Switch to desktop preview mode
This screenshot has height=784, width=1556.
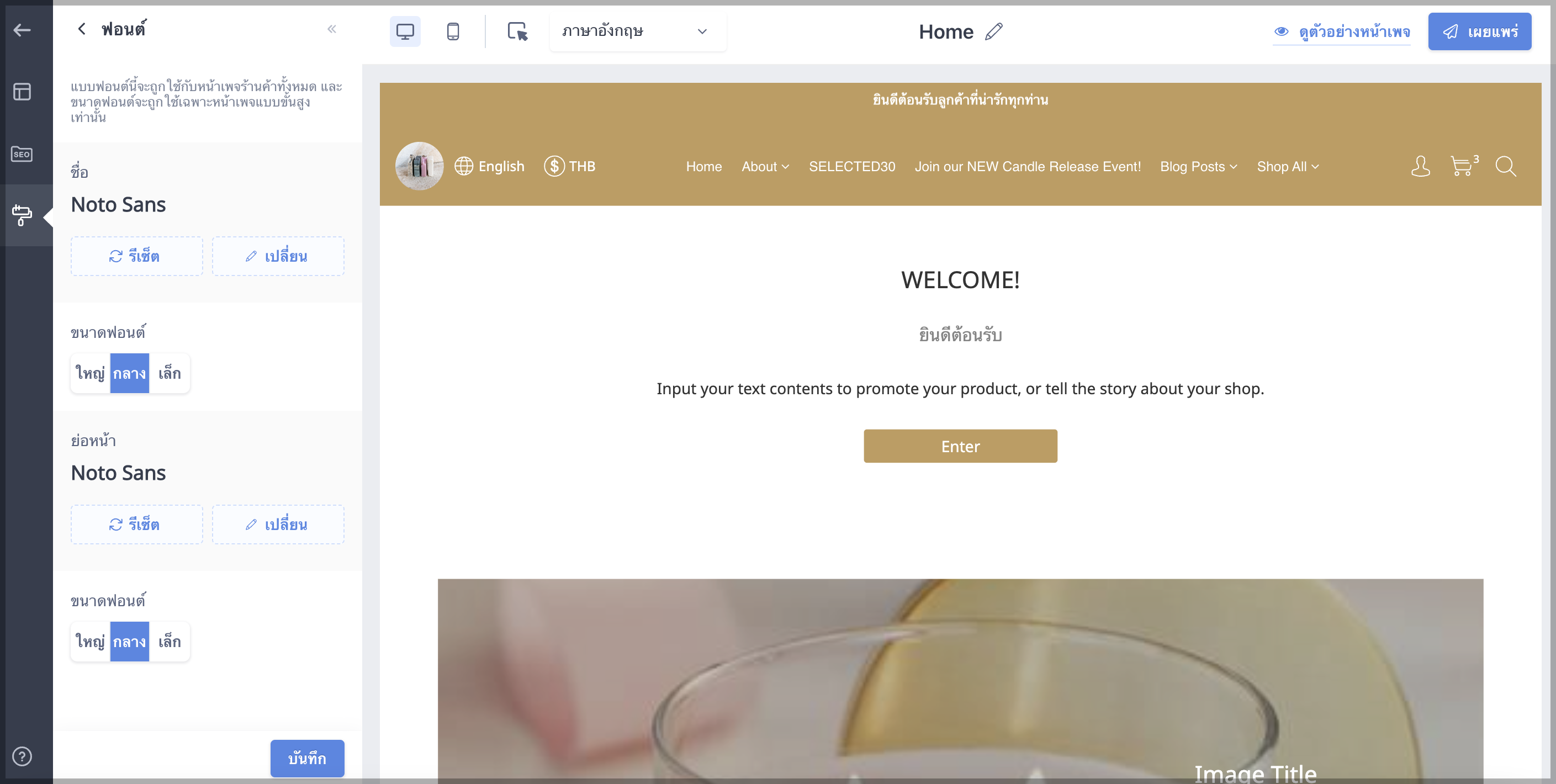(405, 31)
